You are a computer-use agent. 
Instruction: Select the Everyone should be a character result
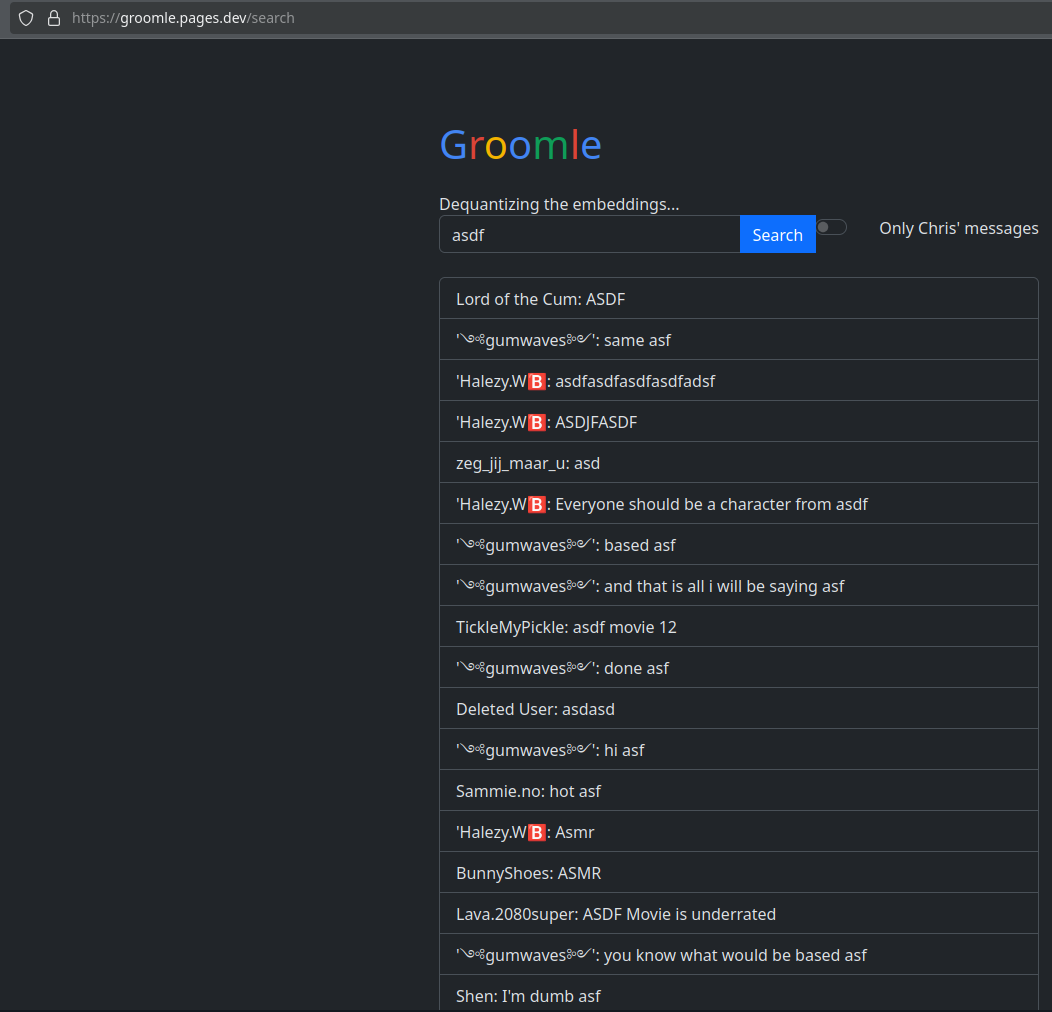pos(739,503)
